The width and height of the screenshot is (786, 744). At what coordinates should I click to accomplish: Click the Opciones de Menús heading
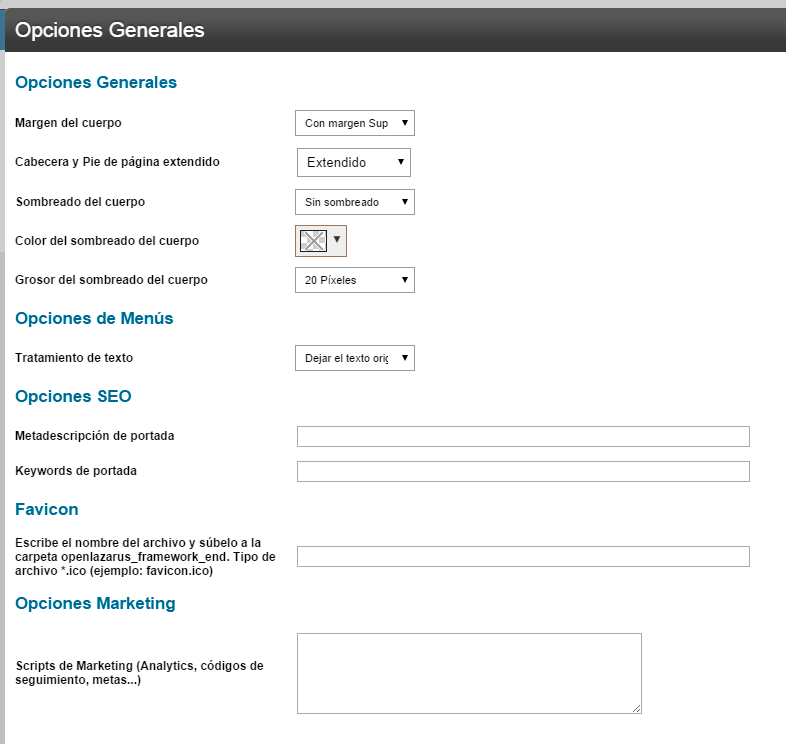coord(94,318)
